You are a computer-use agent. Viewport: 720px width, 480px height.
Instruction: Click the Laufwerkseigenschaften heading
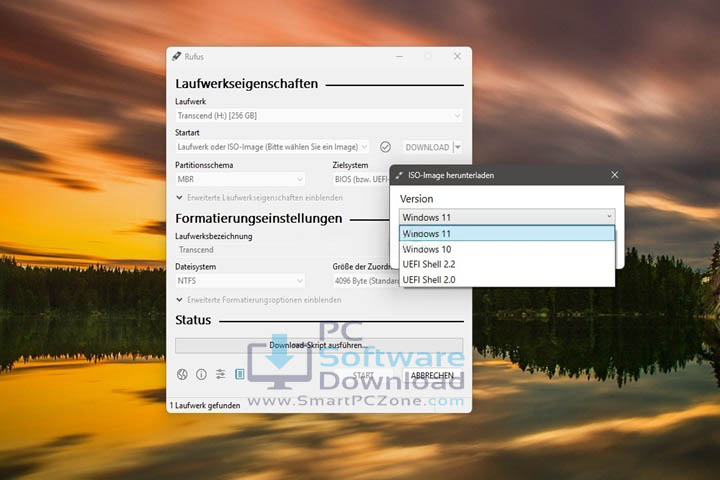[247, 84]
